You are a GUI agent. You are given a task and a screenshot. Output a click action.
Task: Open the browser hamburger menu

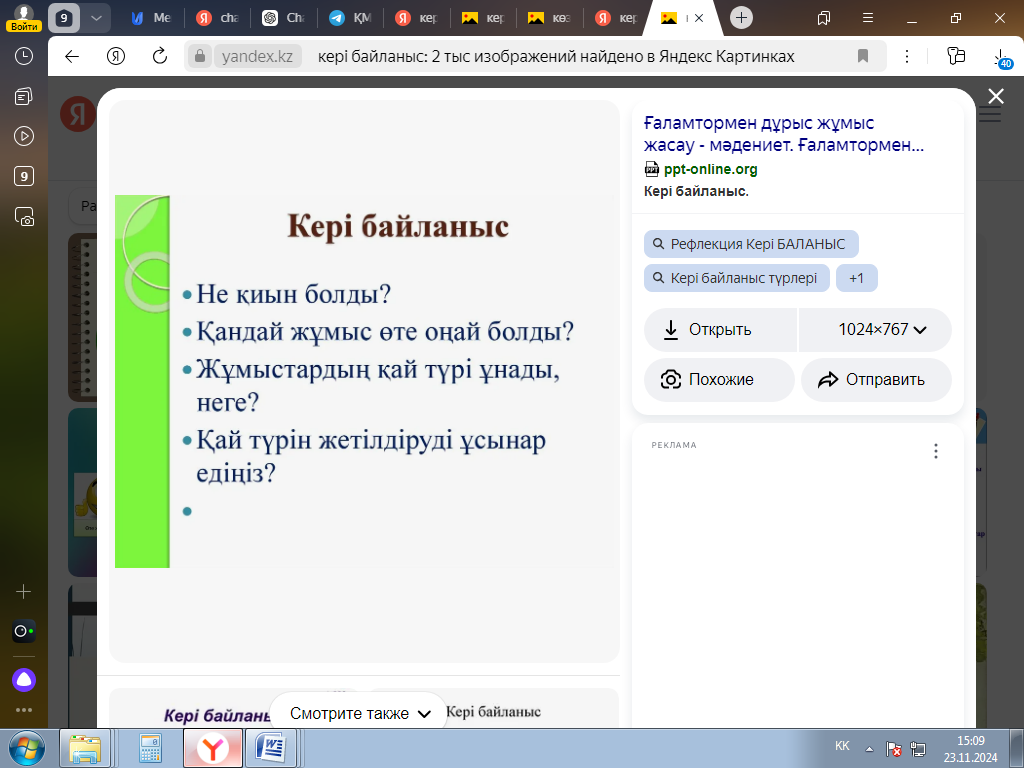click(x=868, y=18)
